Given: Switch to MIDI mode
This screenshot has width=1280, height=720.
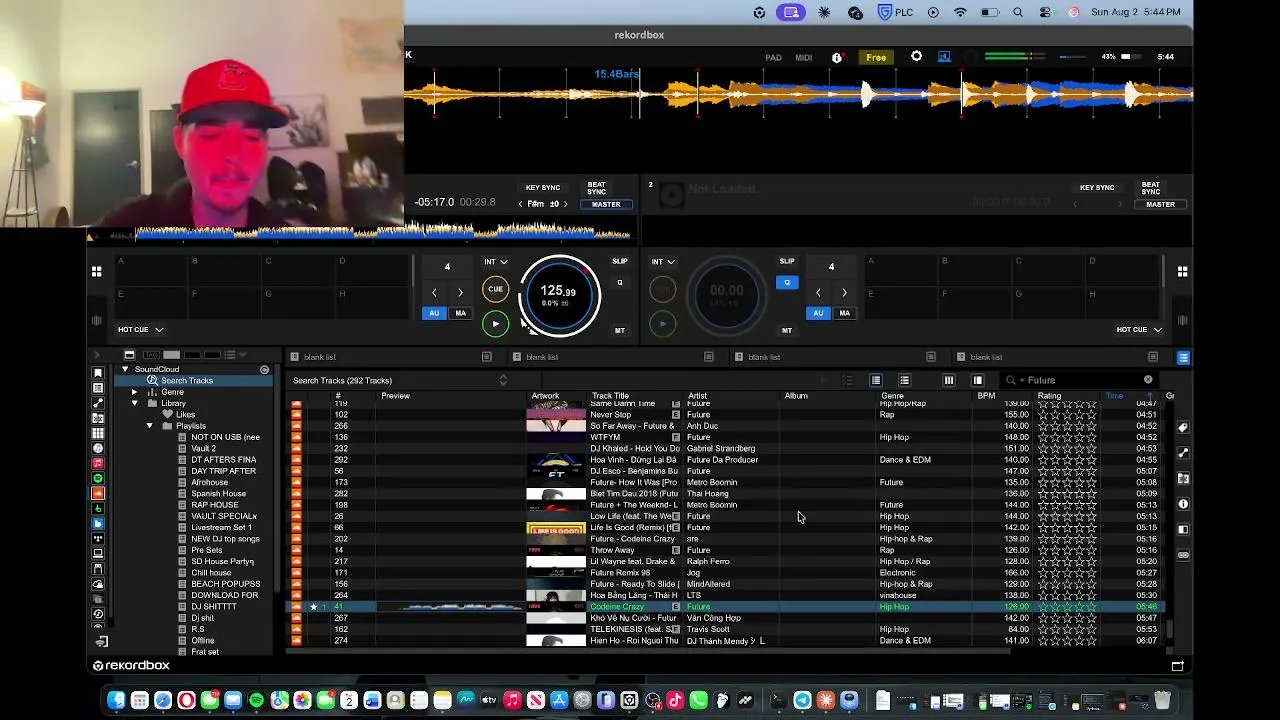Looking at the screenshot, I should click(804, 58).
